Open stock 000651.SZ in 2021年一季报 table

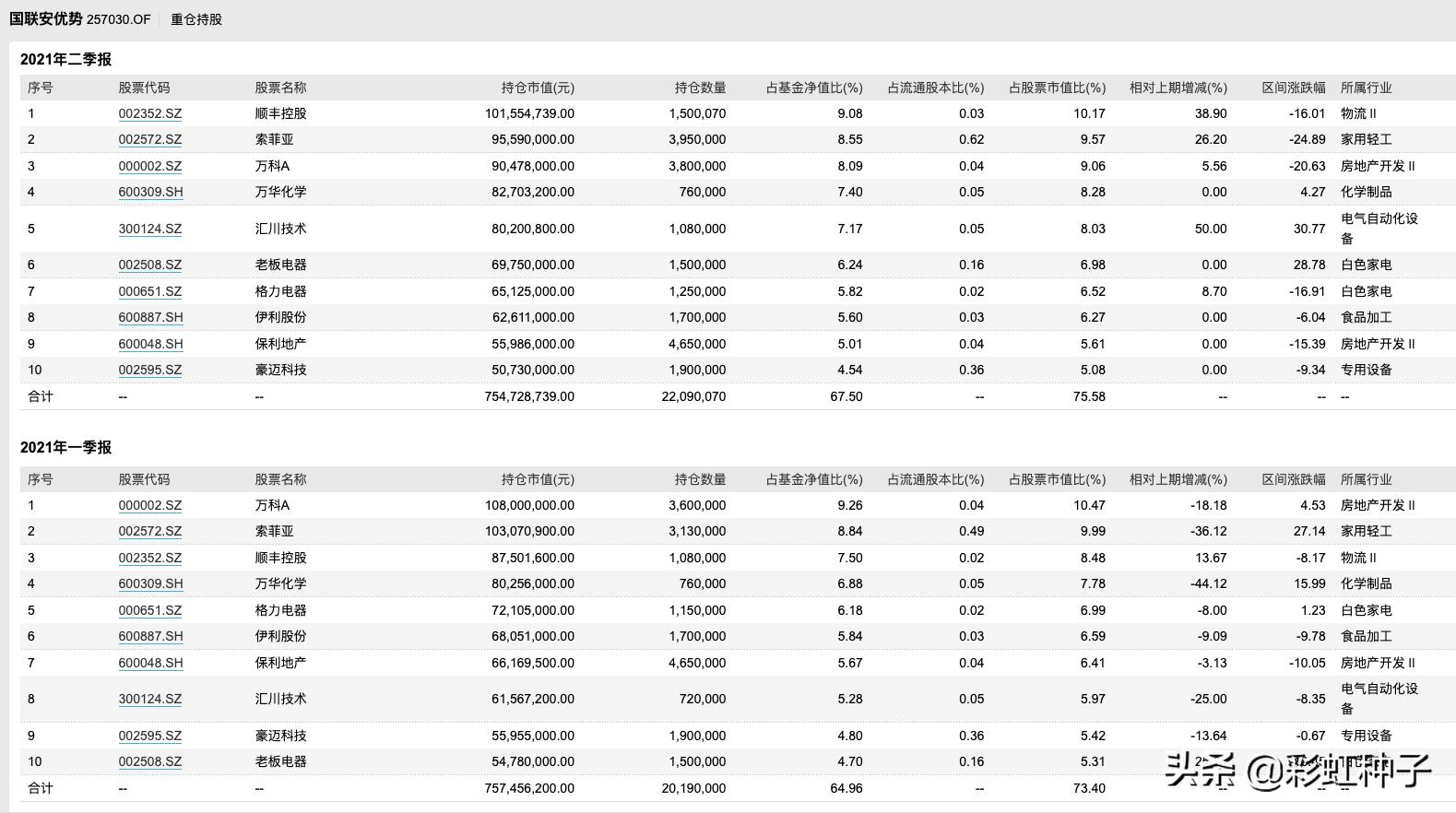(x=150, y=610)
